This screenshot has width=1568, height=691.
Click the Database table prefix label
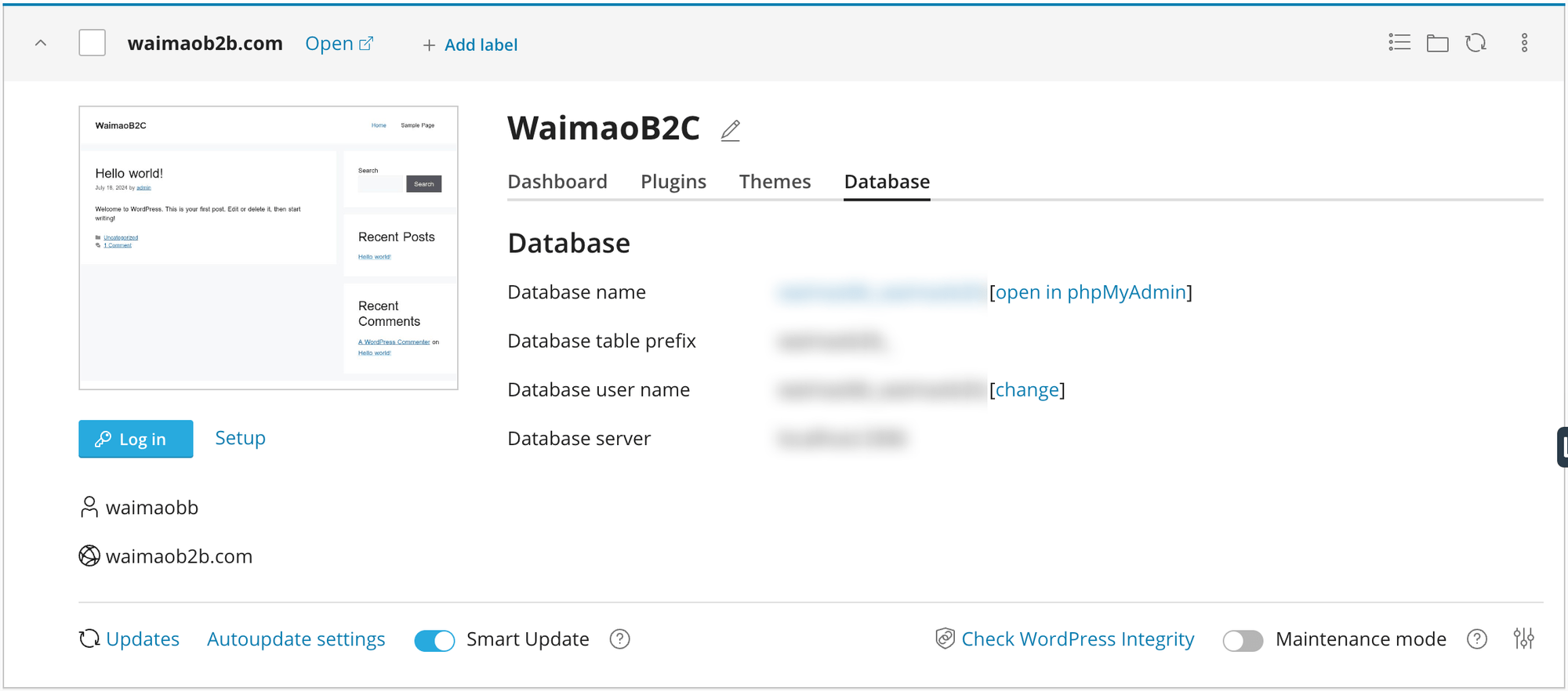tap(601, 341)
